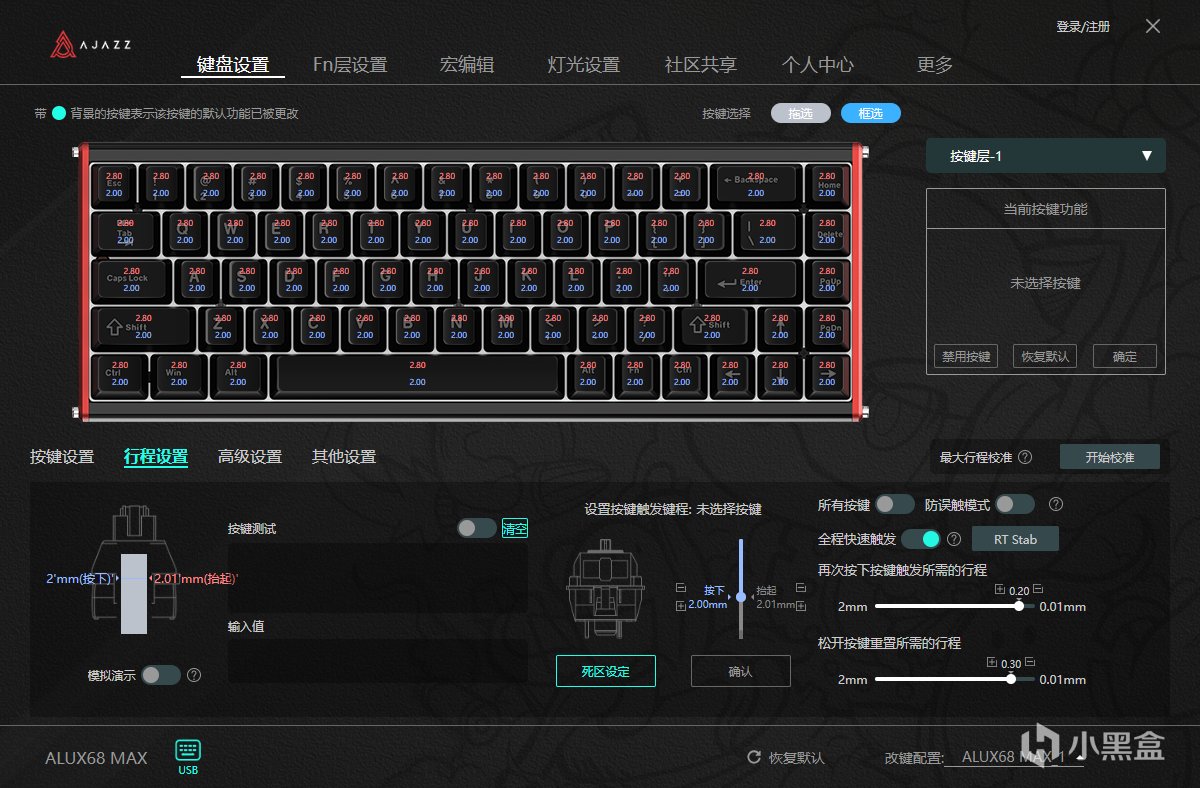Switch to Fn层设置 tab
This screenshot has width=1200, height=788.
[x=350, y=65]
